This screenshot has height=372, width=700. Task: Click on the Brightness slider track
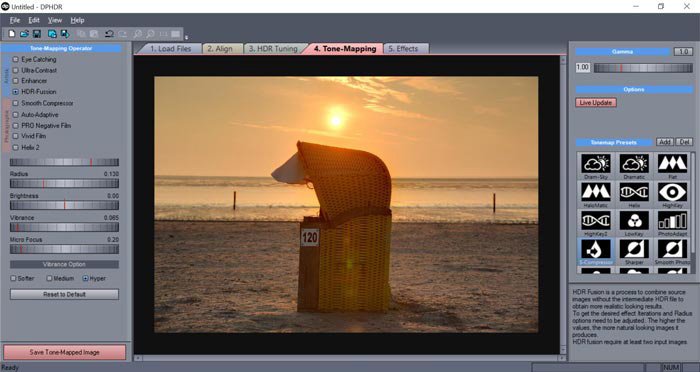click(x=64, y=205)
